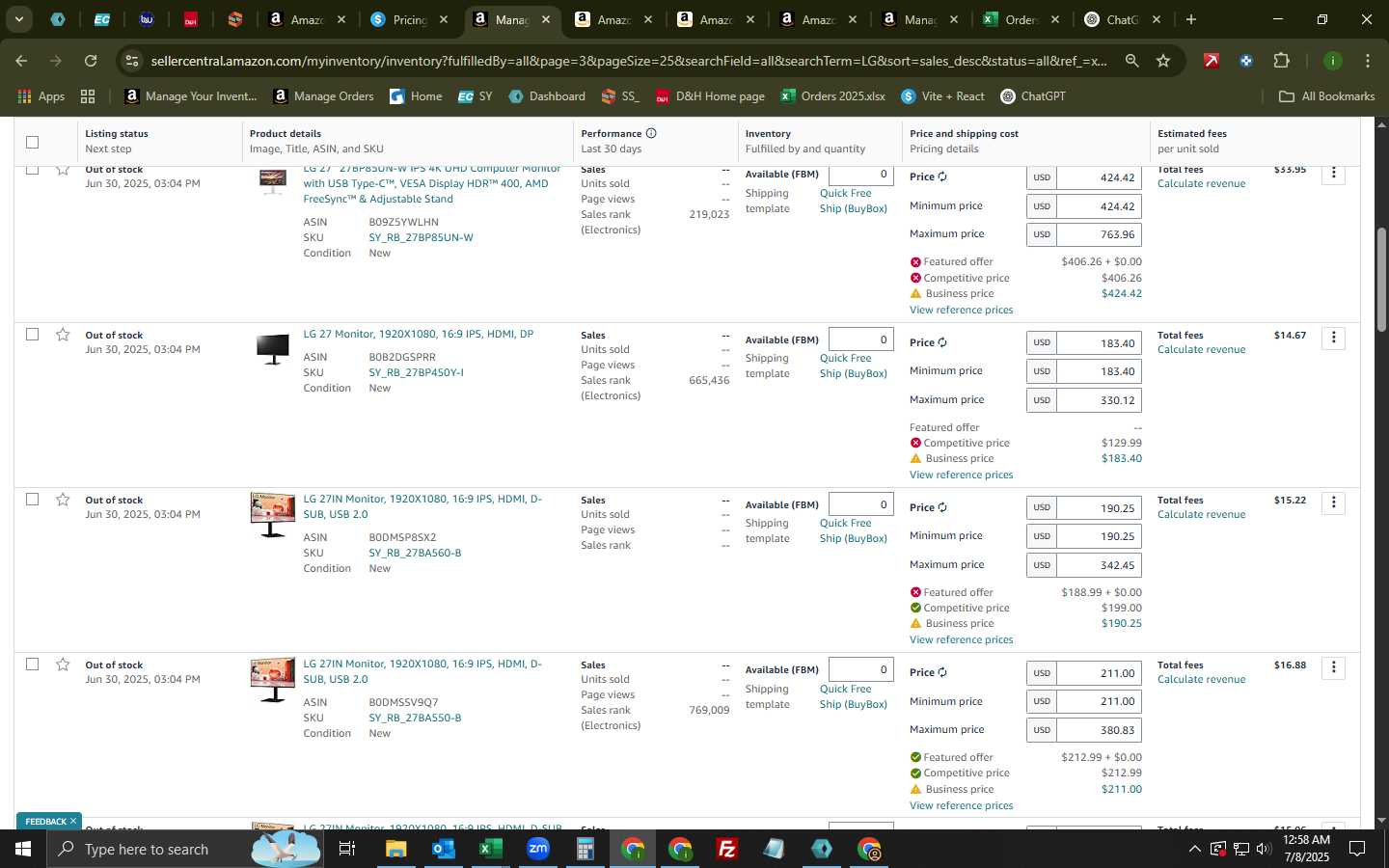Star the SY_RB_27BA560-B listing
The image size is (1389, 868).
pos(63,500)
